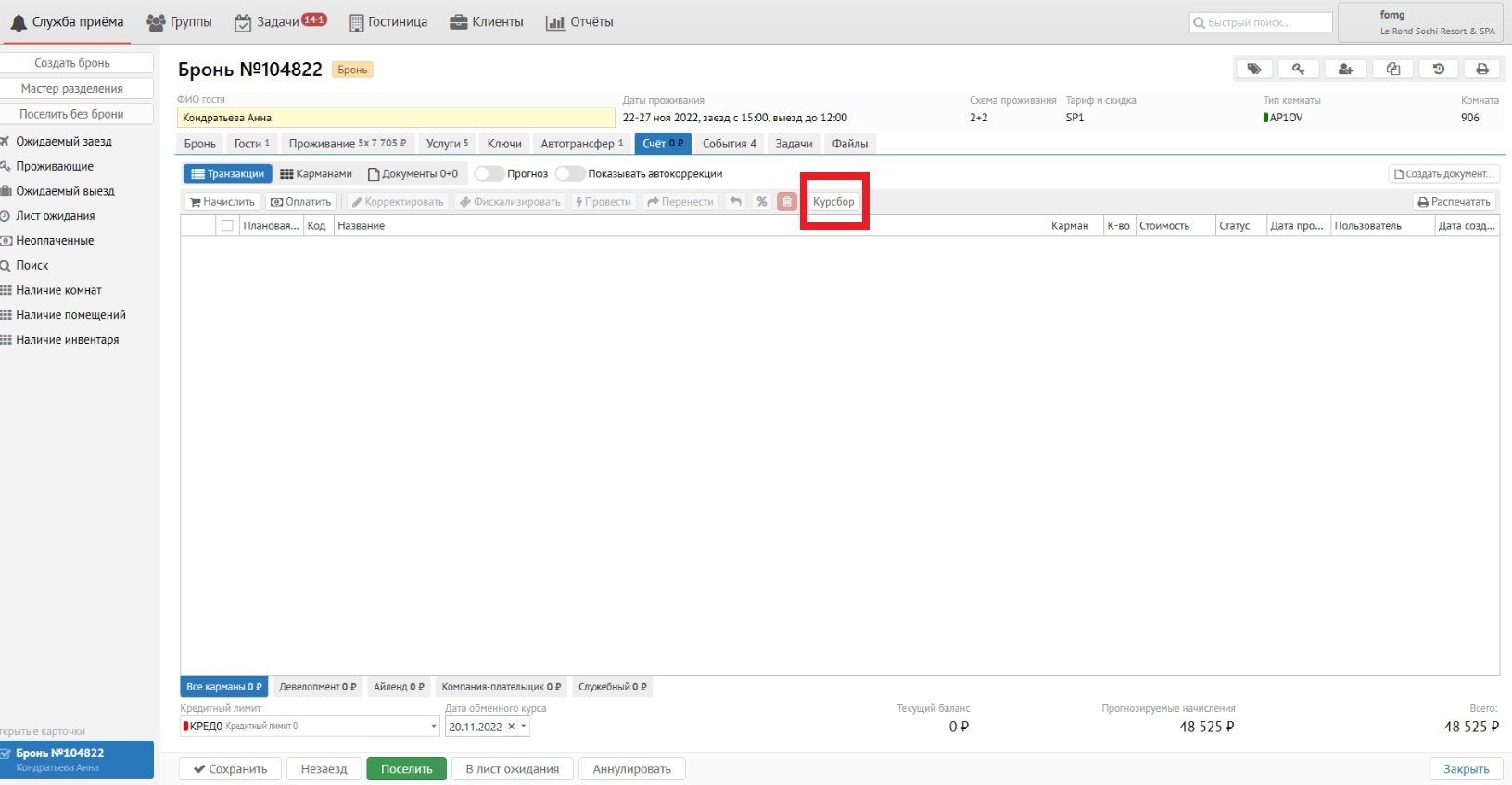The image size is (1512, 785).
Task: Toggle the Прогноз switch
Action: pyautogui.click(x=489, y=174)
